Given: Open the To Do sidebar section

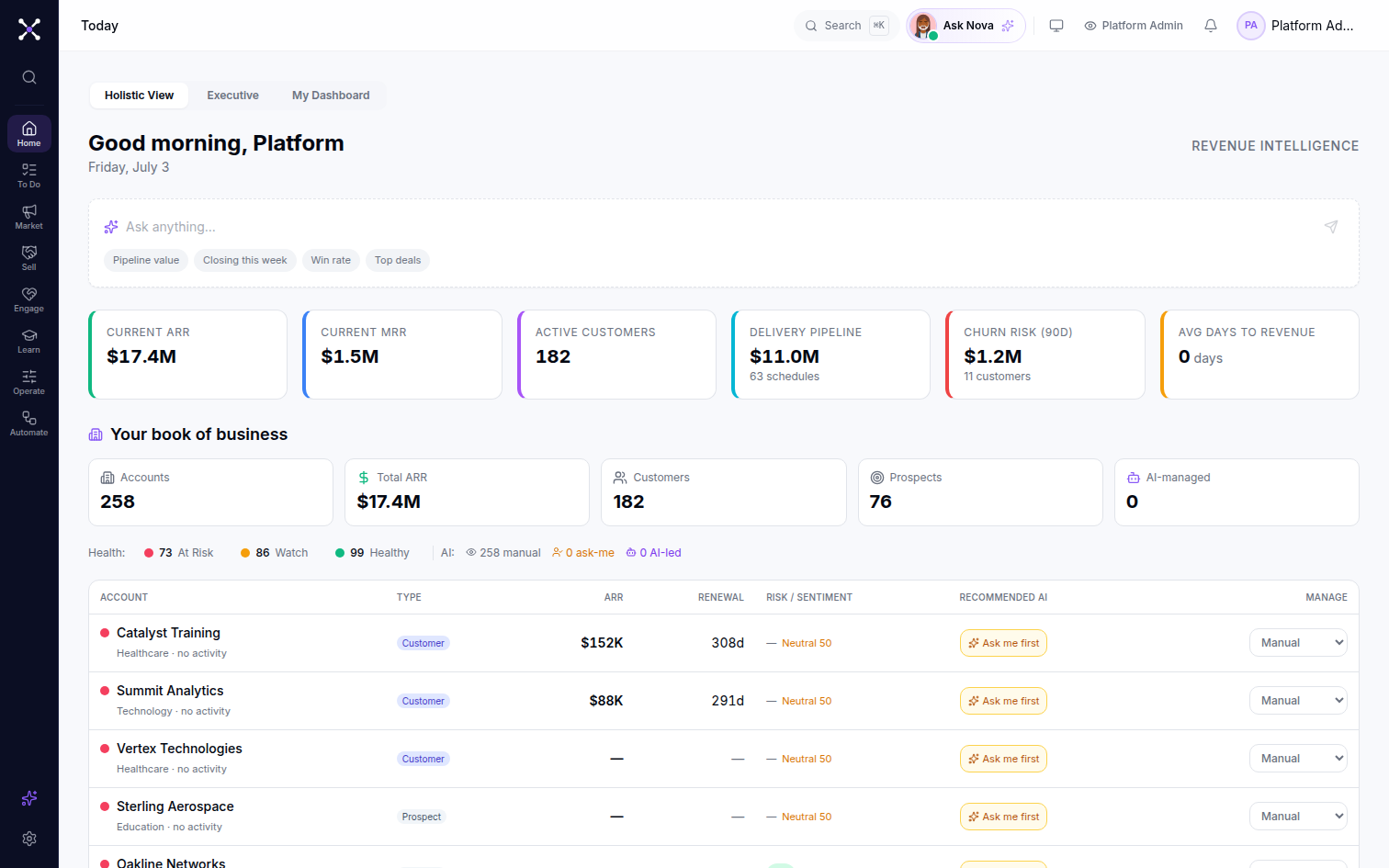Looking at the screenshot, I should pyautogui.click(x=29, y=175).
